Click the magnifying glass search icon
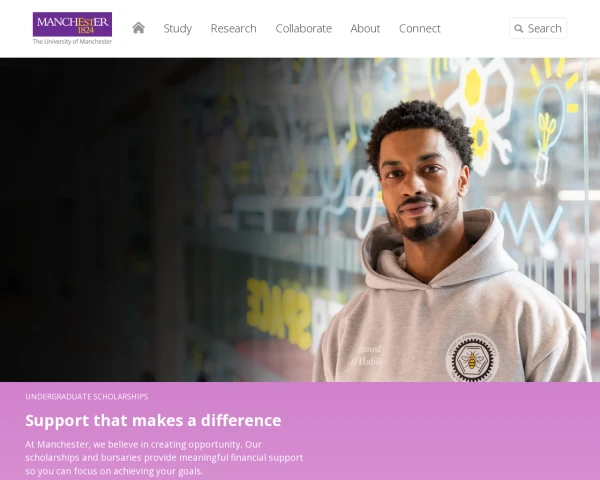The image size is (600, 480). 518,28
